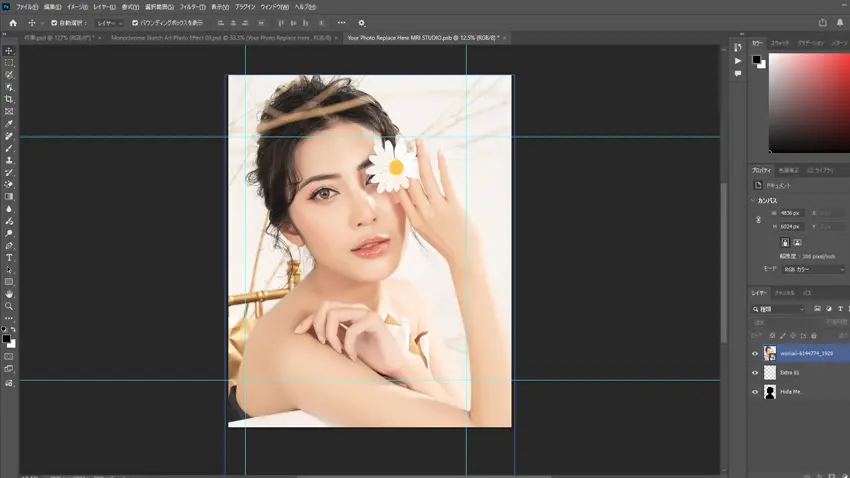Hide the Hide Me layer

pyautogui.click(x=755, y=392)
